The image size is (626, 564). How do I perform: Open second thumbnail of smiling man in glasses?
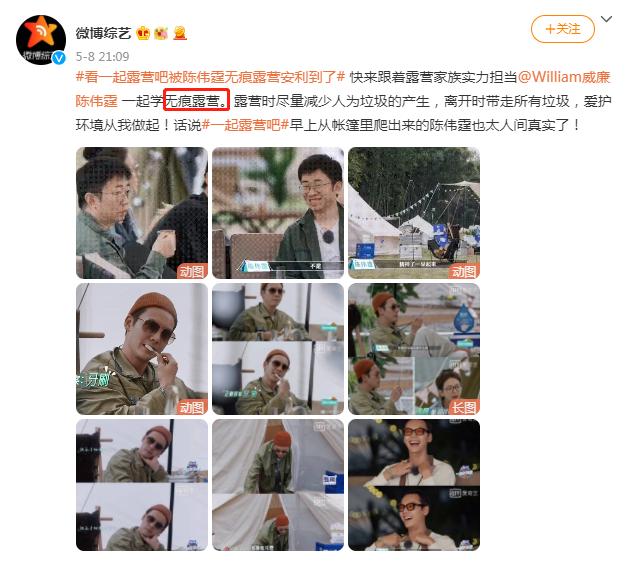tap(278, 213)
